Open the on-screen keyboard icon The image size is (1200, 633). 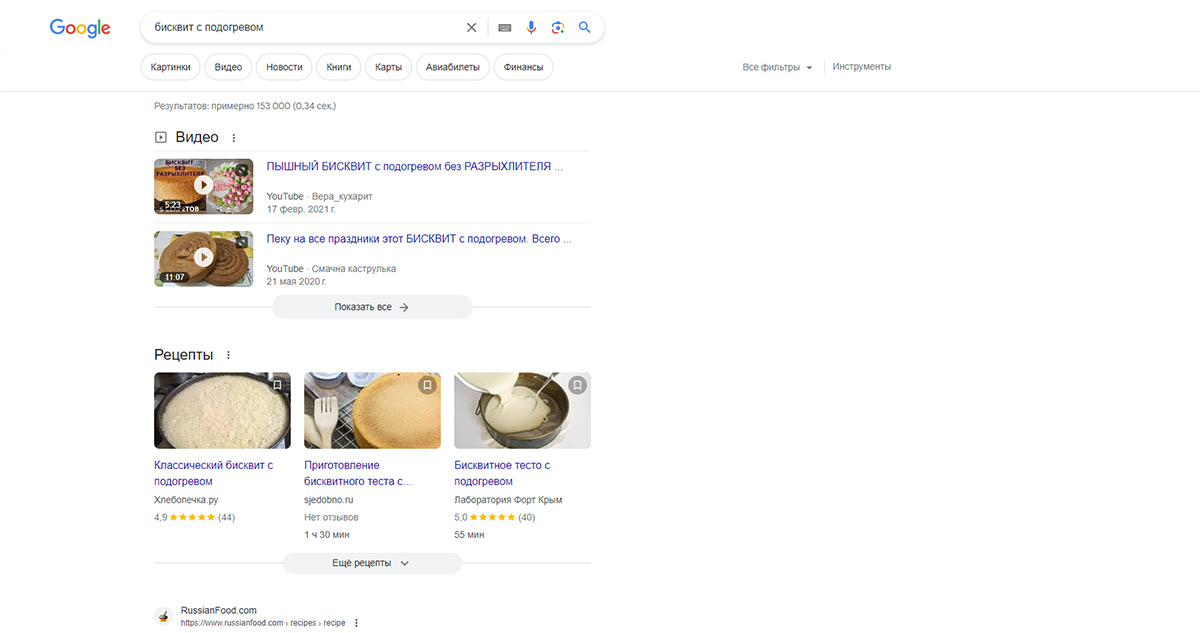coord(505,28)
